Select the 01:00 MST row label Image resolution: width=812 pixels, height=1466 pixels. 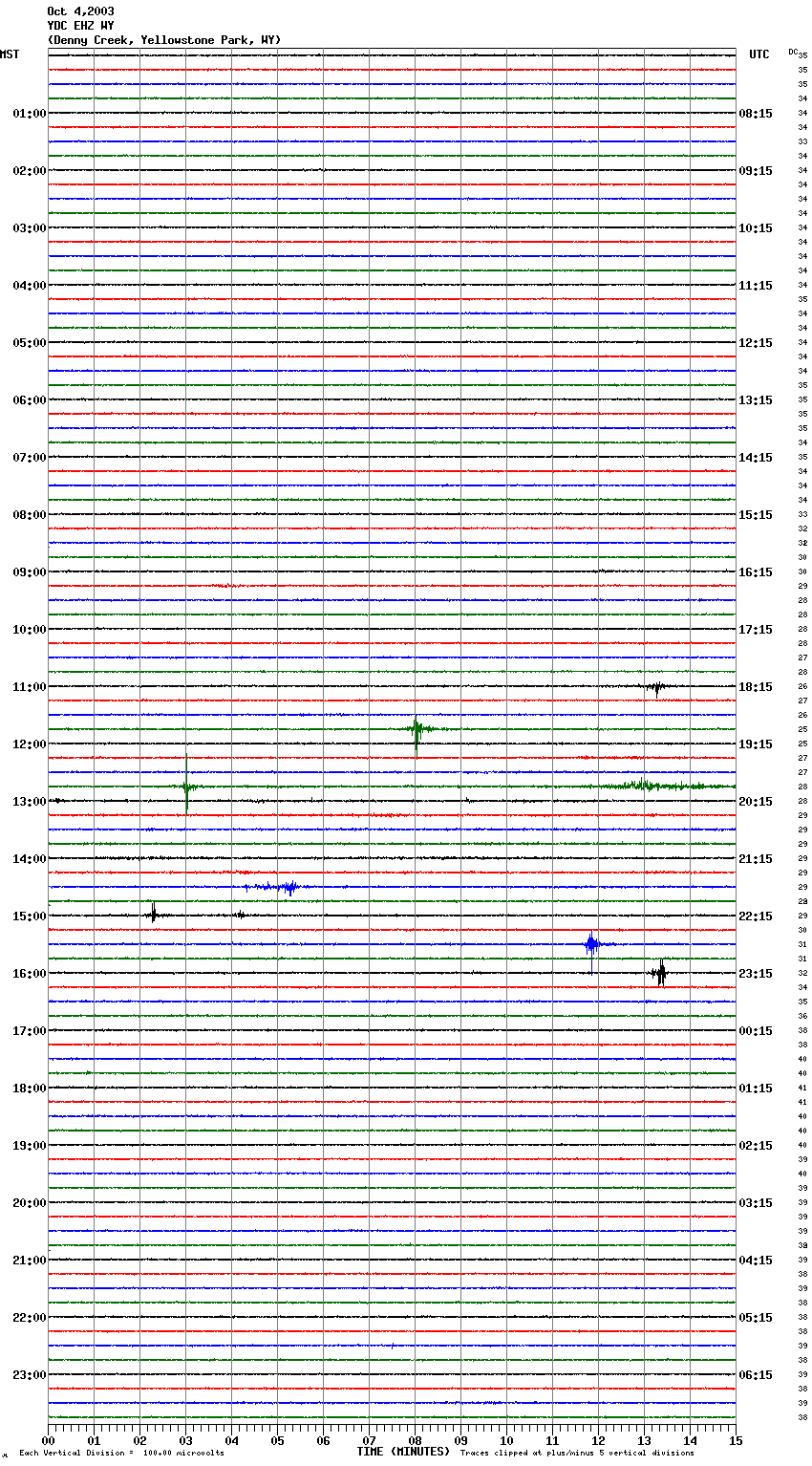[x=30, y=114]
